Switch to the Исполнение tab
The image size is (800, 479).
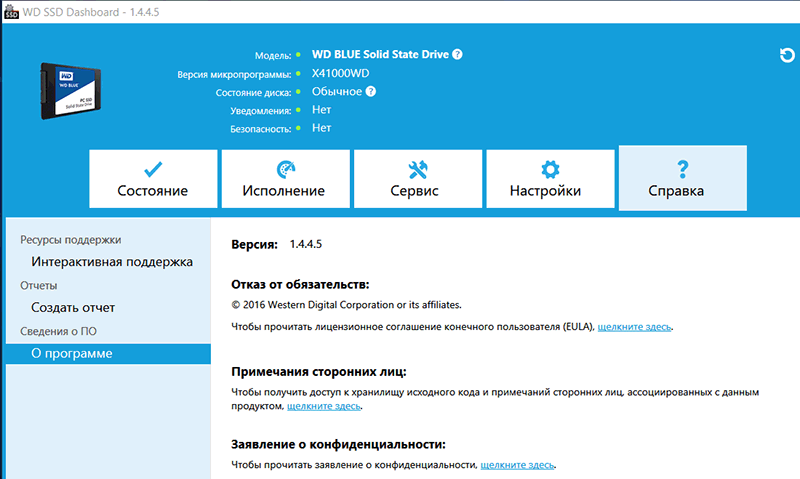point(286,179)
